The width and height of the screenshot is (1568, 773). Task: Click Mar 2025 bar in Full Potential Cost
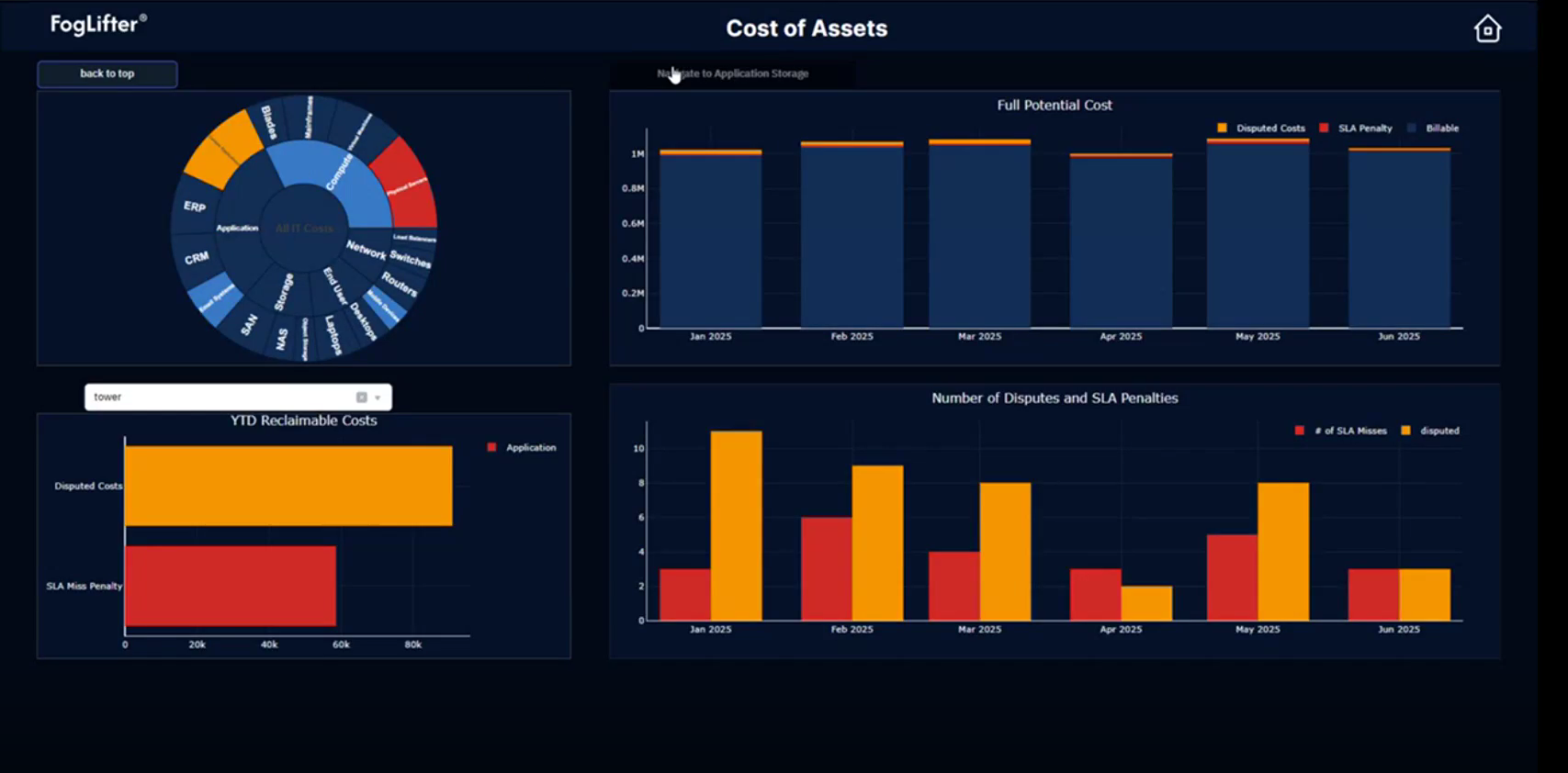pyautogui.click(x=980, y=234)
